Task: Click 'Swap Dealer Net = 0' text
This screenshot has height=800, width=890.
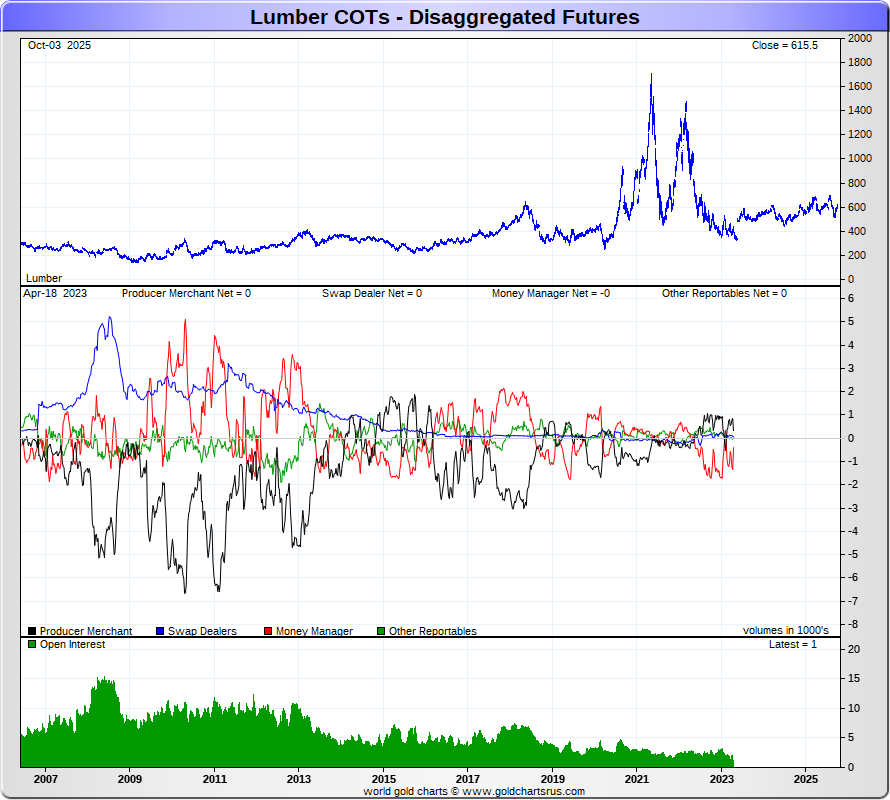Action: (x=372, y=293)
